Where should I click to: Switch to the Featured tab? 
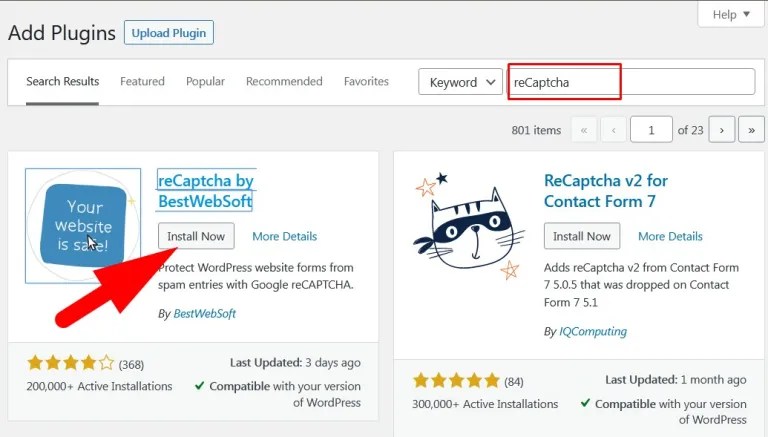coord(142,81)
